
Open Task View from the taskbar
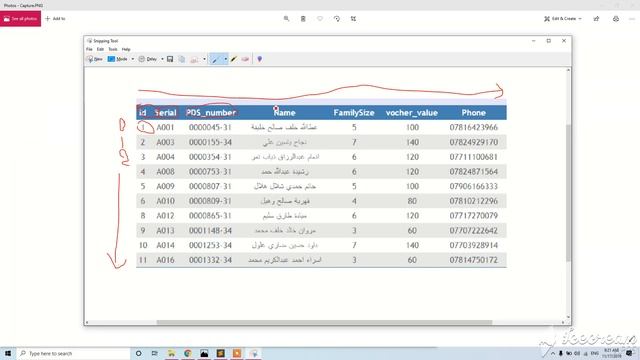tap(155, 353)
